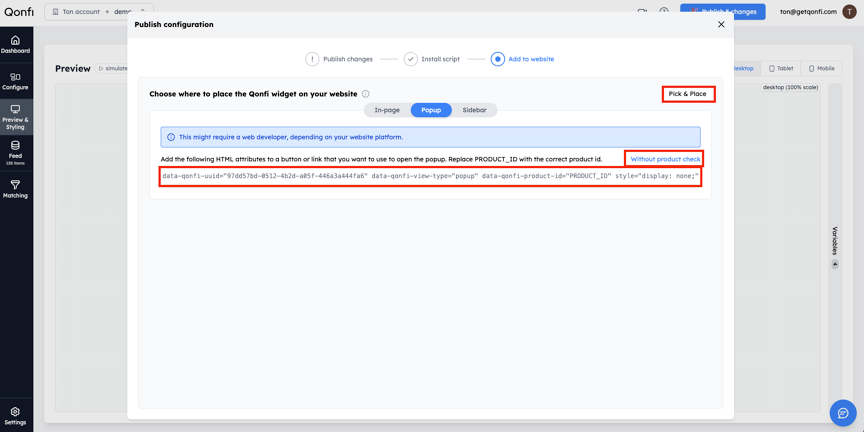Open Settings gear in sidebar
864x432 pixels.
tap(15, 417)
